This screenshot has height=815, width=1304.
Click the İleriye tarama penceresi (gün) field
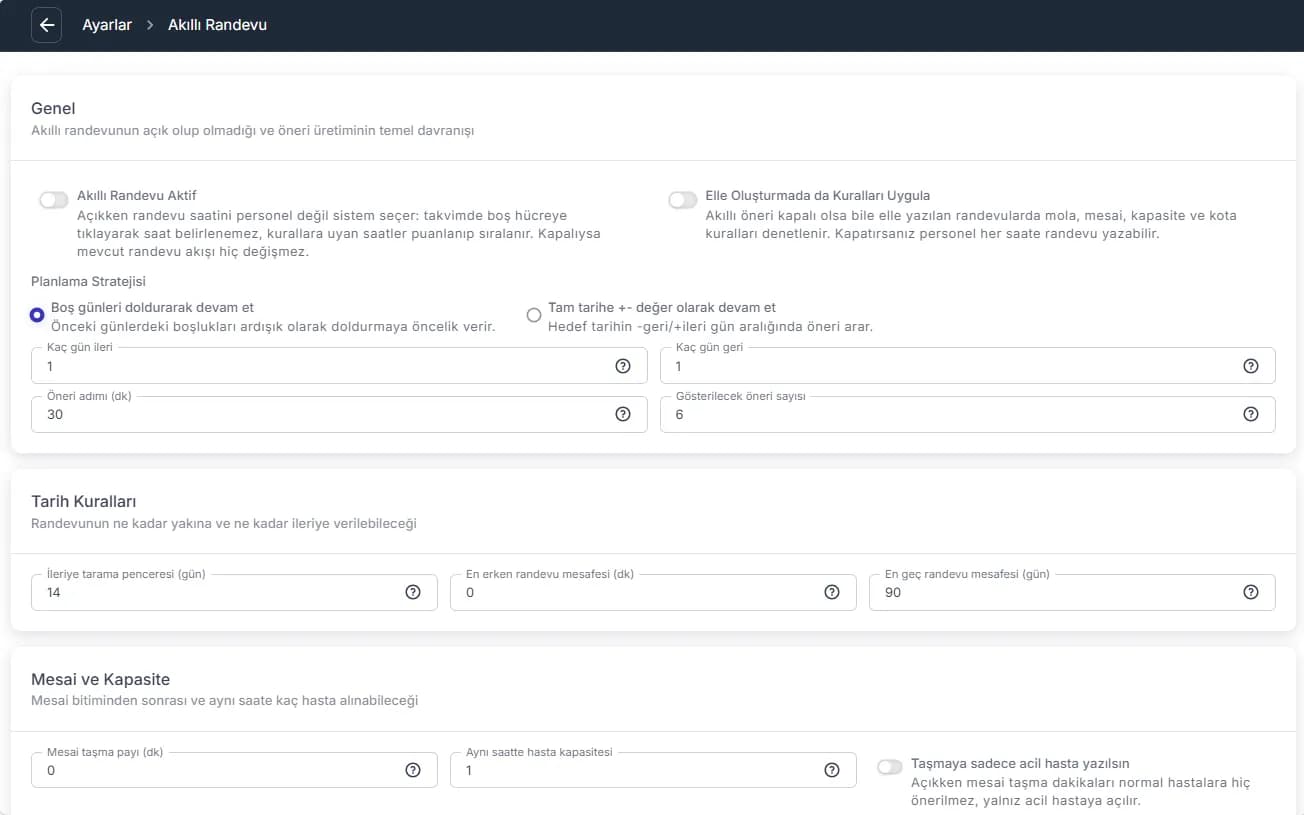point(234,591)
